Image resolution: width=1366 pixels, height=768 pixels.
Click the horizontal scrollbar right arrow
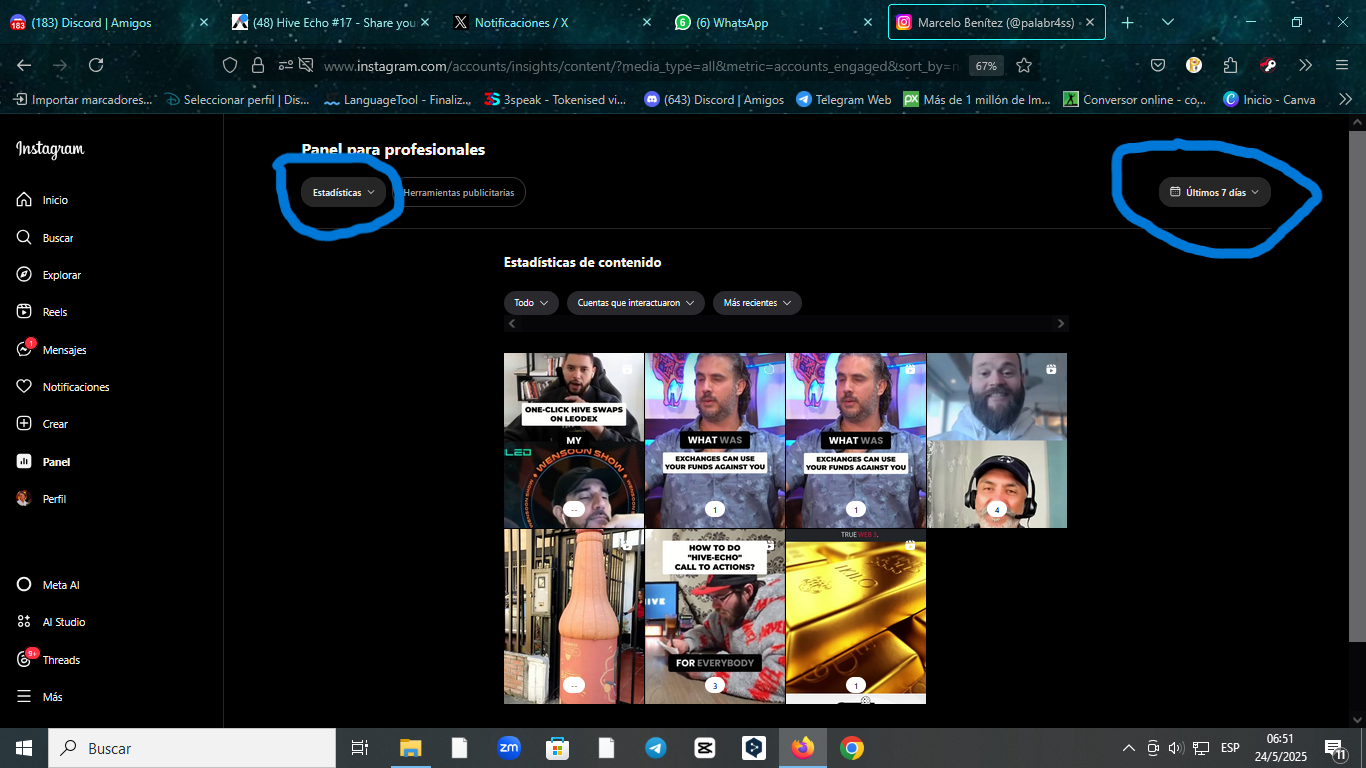click(1061, 324)
